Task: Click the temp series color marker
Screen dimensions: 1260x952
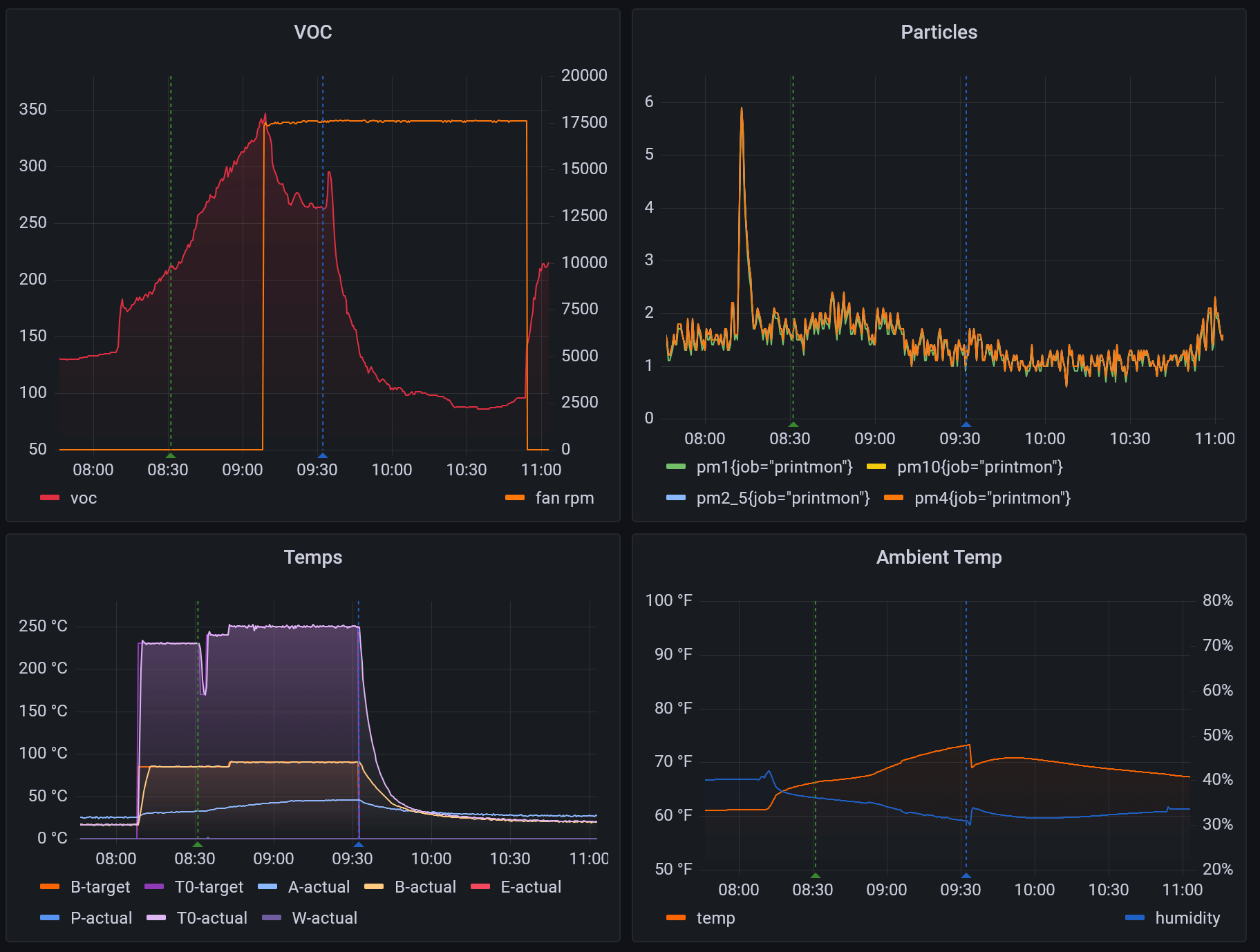Action: pos(675,918)
